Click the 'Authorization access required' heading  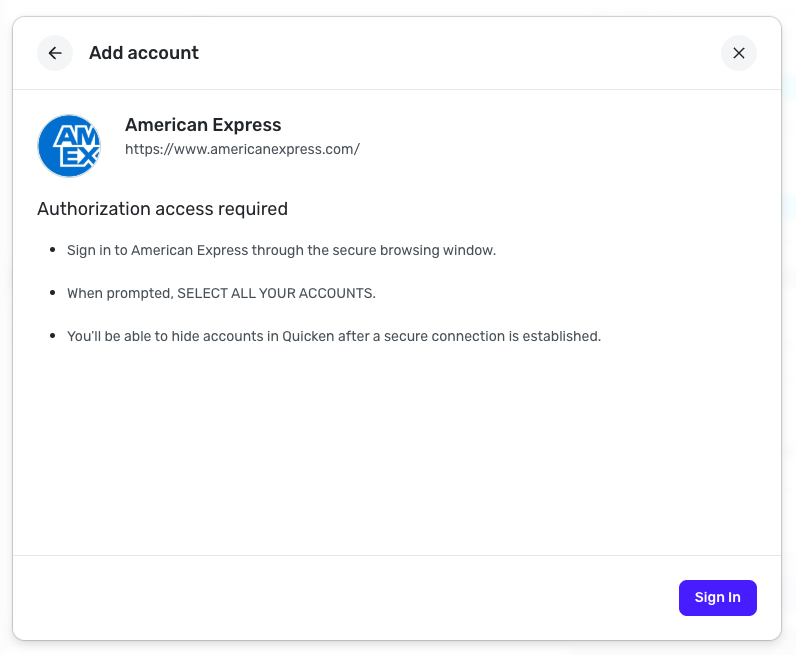coord(162,209)
